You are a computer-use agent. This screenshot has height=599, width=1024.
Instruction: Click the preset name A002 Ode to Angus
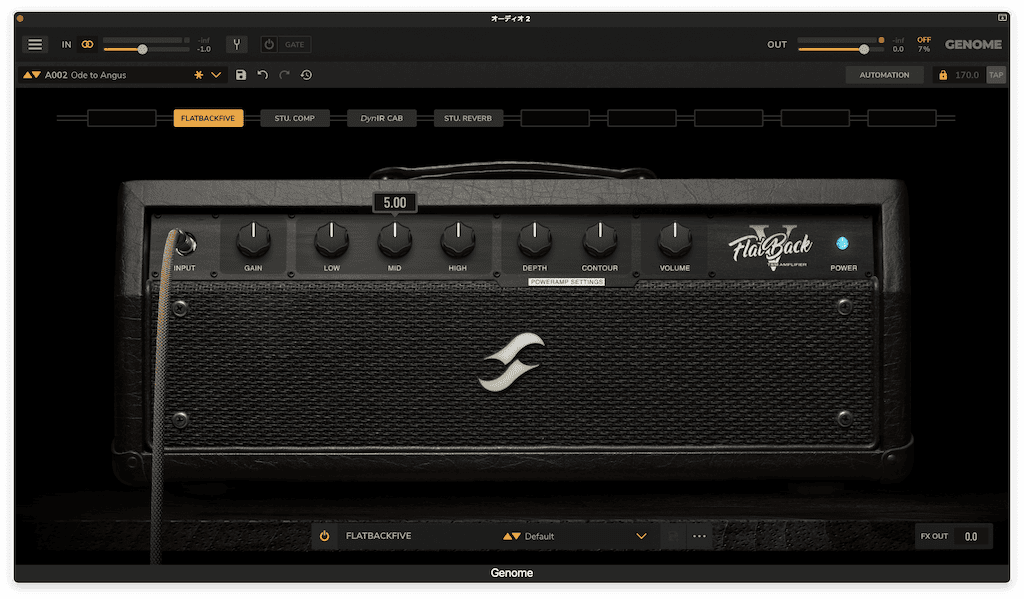click(x=86, y=75)
